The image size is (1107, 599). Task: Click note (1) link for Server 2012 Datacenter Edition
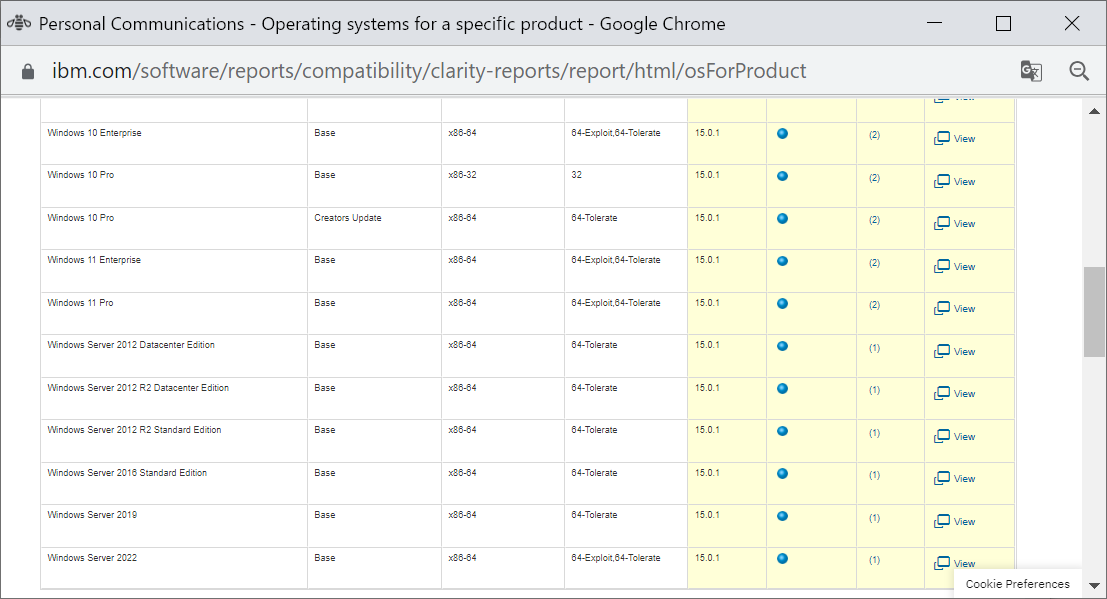[874, 348]
